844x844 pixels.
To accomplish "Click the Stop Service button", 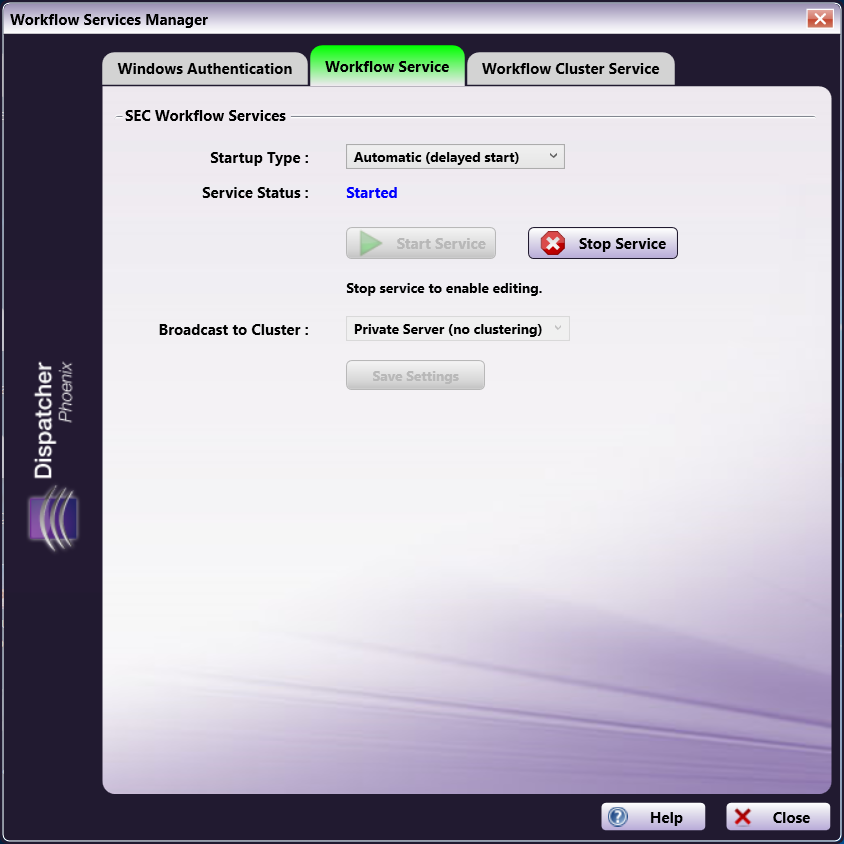I will 602,243.
